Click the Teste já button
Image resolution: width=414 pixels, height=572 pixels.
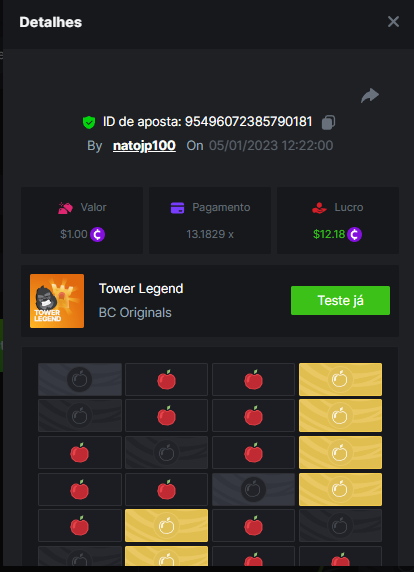tap(340, 300)
